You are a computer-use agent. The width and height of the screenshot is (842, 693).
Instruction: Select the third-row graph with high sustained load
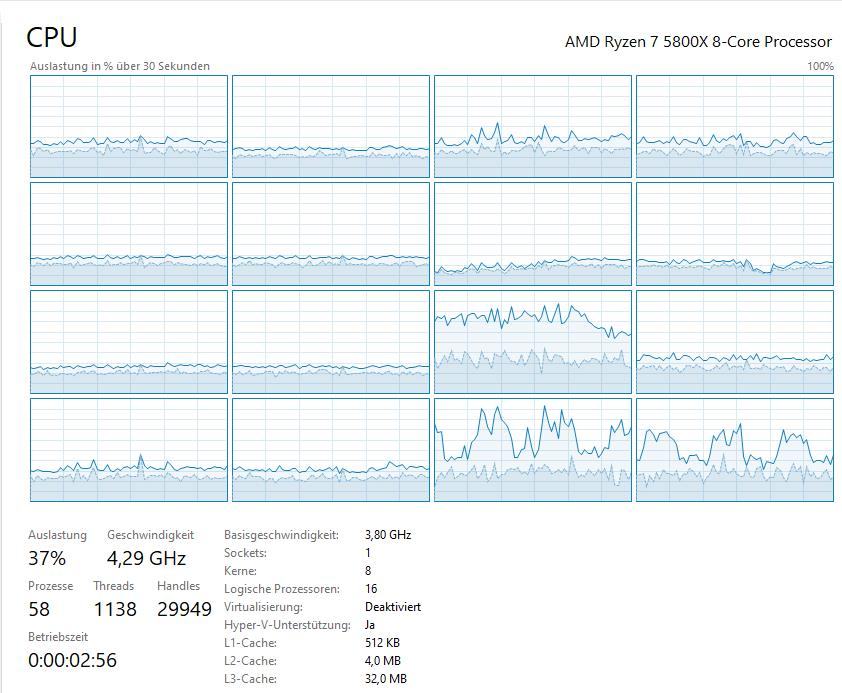(x=532, y=341)
